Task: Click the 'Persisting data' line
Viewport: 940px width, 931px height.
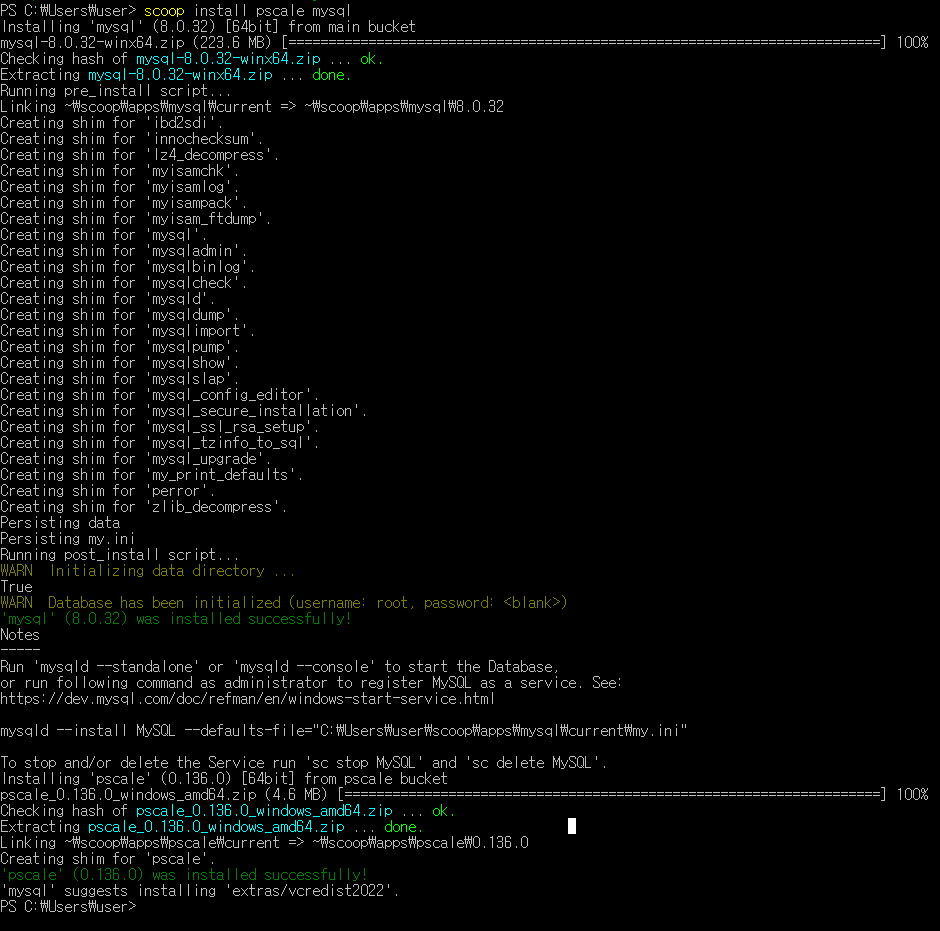Action: (x=60, y=523)
